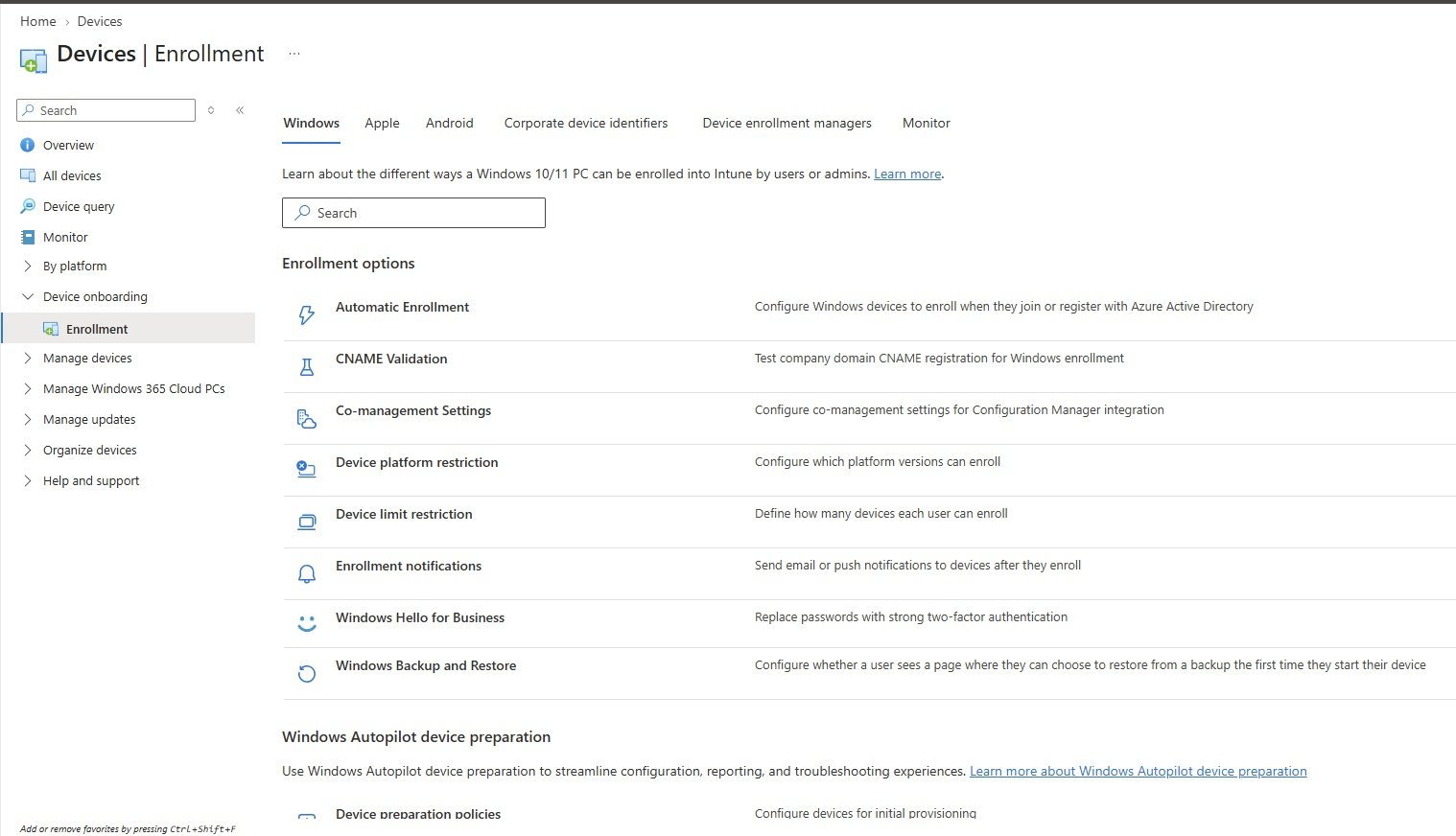This screenshot has height=836, width=1456.
Task: Expand the Manage updates section
Action: [28, 420]
